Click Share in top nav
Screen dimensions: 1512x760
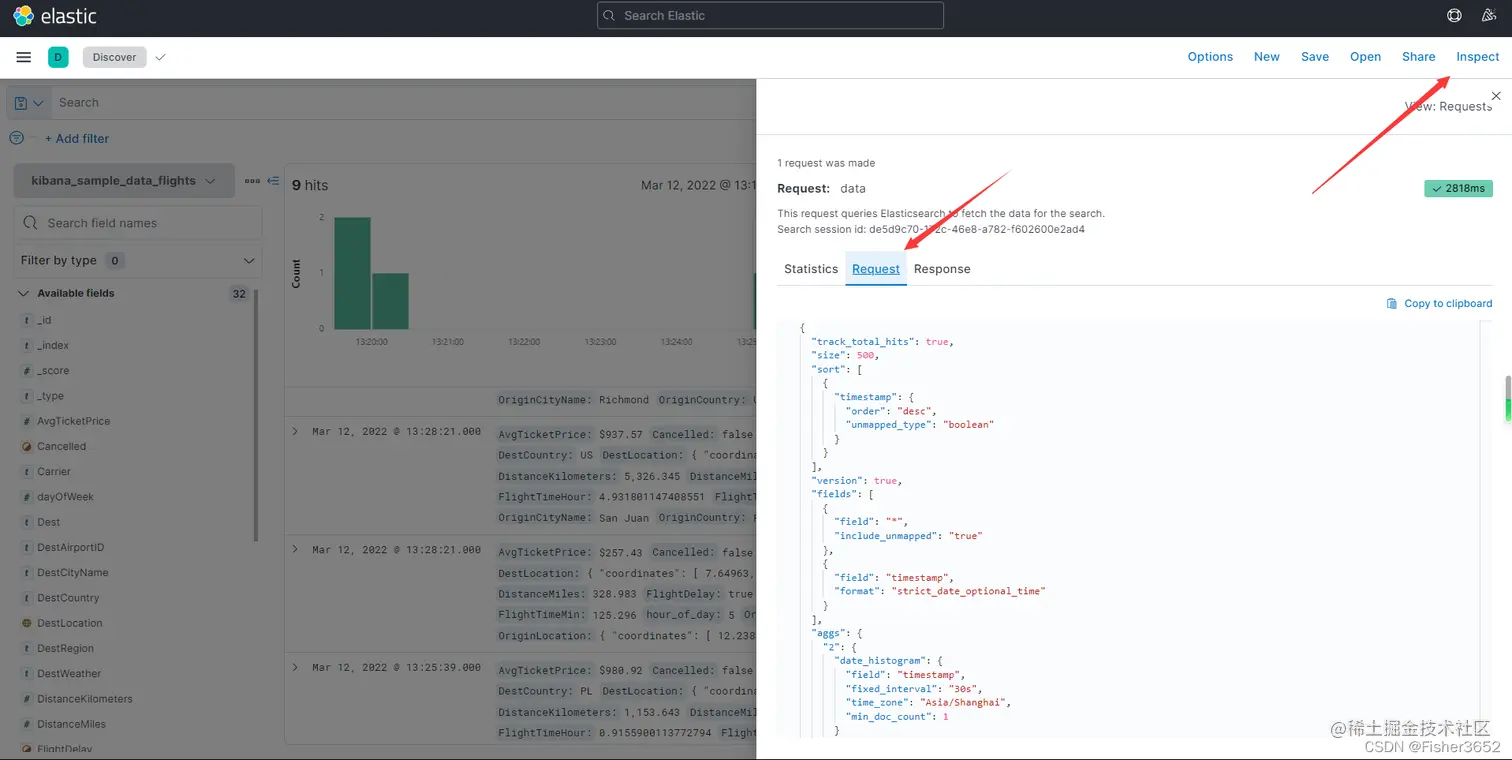[1419, 57]
